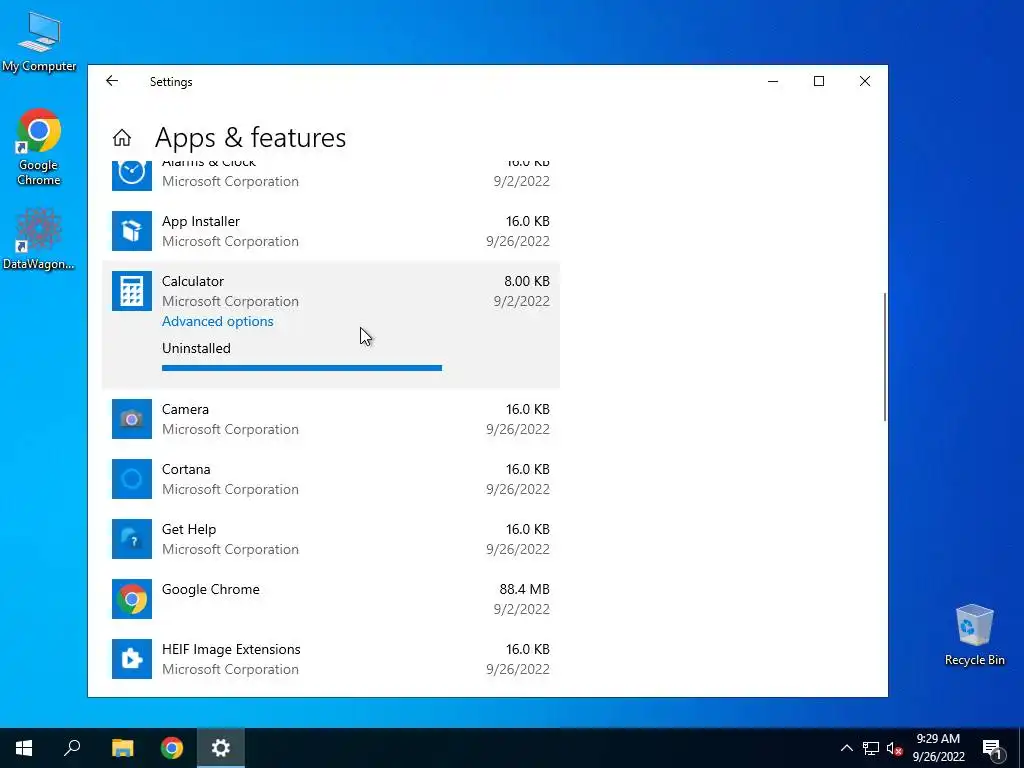1024x768 pixels.
Task: Open taskbar search magnifier
Action: click(72, 748)
